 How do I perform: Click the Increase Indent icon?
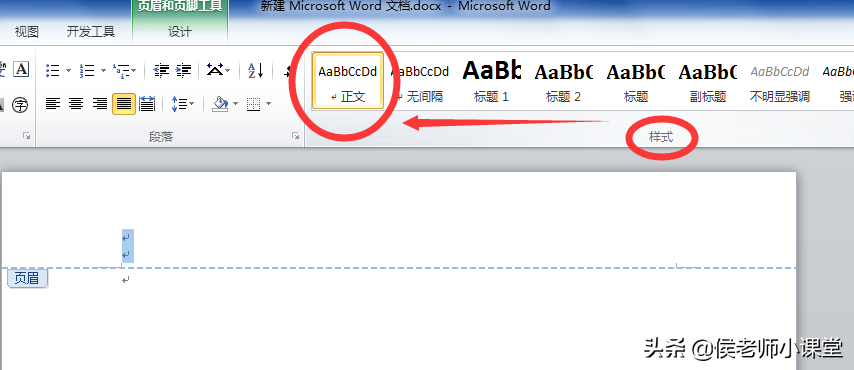184,70
